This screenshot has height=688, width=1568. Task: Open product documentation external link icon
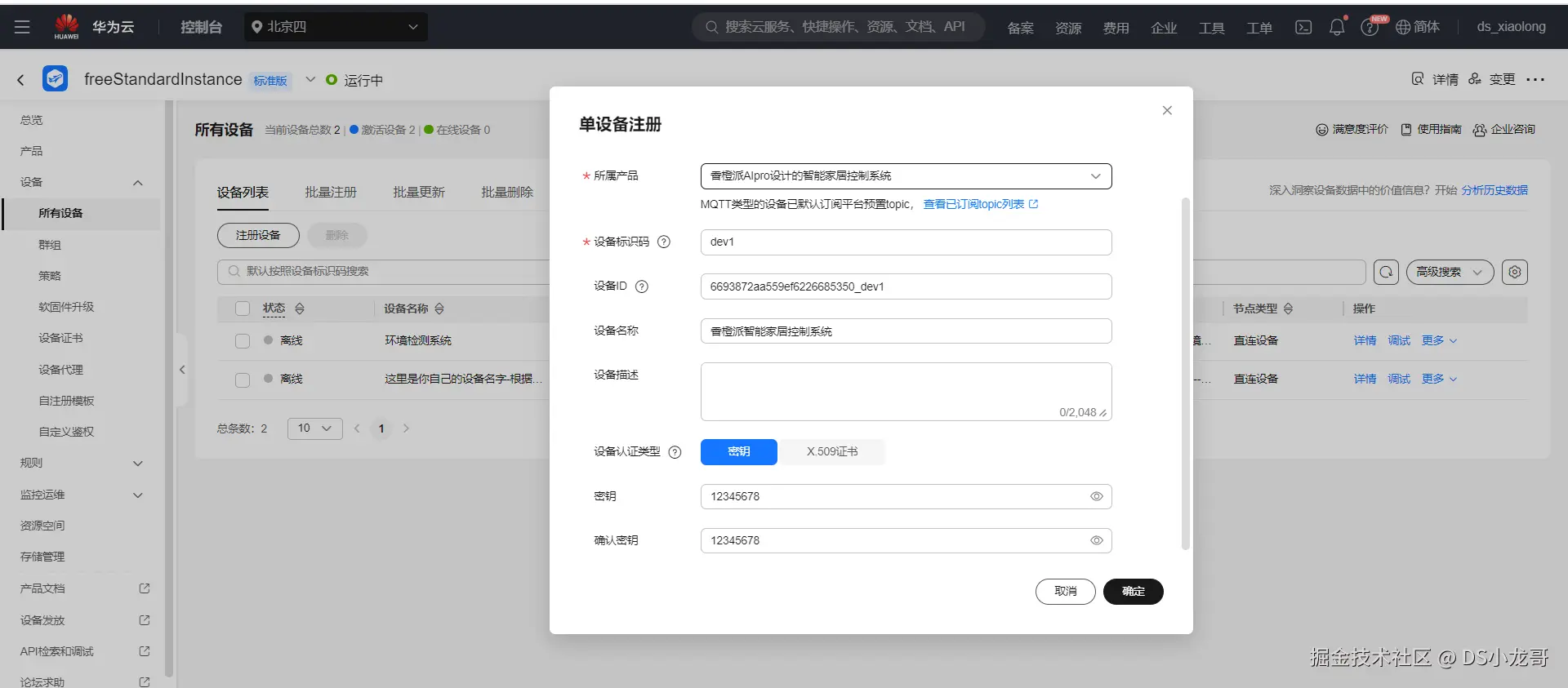point(145,588)
